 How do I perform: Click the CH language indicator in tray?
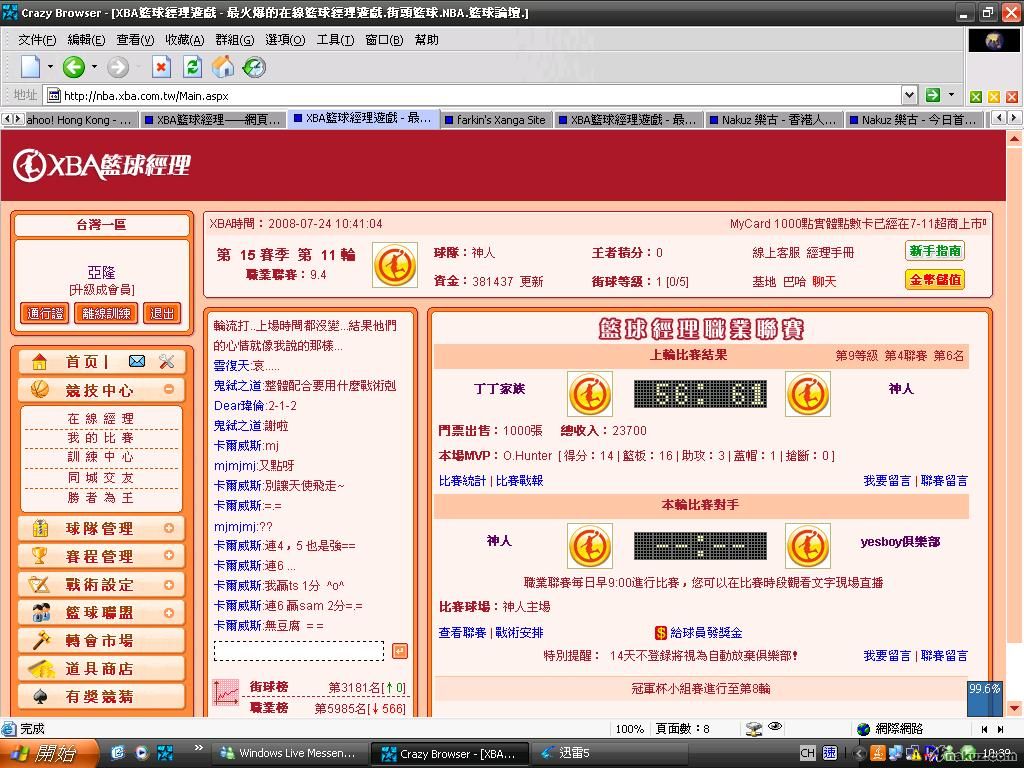808,753
